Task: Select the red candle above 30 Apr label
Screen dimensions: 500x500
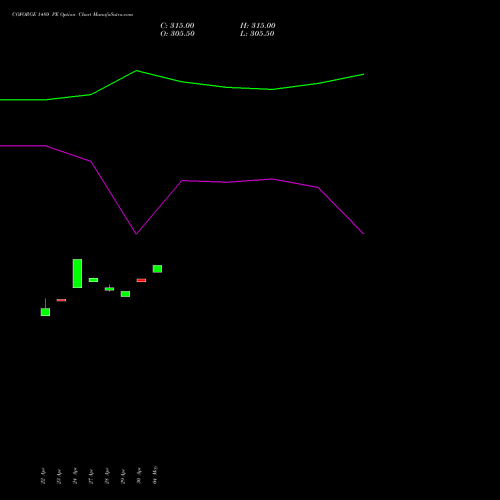Action: 141,280
